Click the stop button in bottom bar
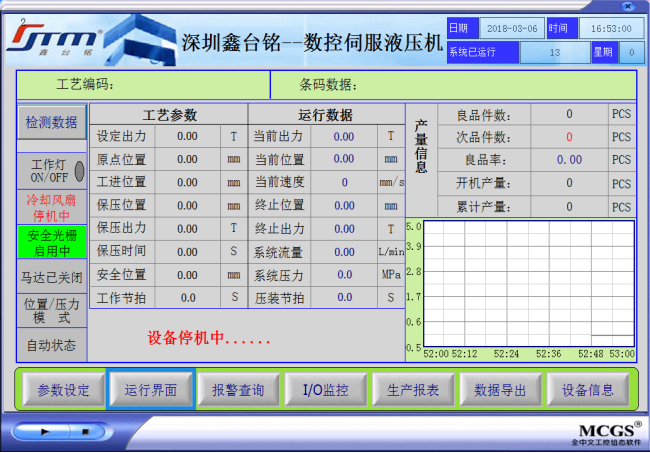 (x=86, y=432)
